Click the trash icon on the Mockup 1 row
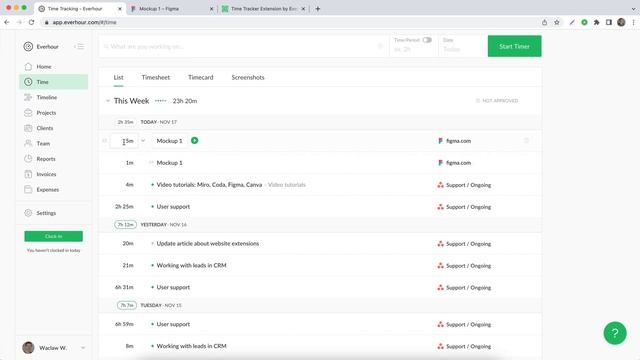Image resolution: width=640 pixels, height=360 pixels. 526,141
